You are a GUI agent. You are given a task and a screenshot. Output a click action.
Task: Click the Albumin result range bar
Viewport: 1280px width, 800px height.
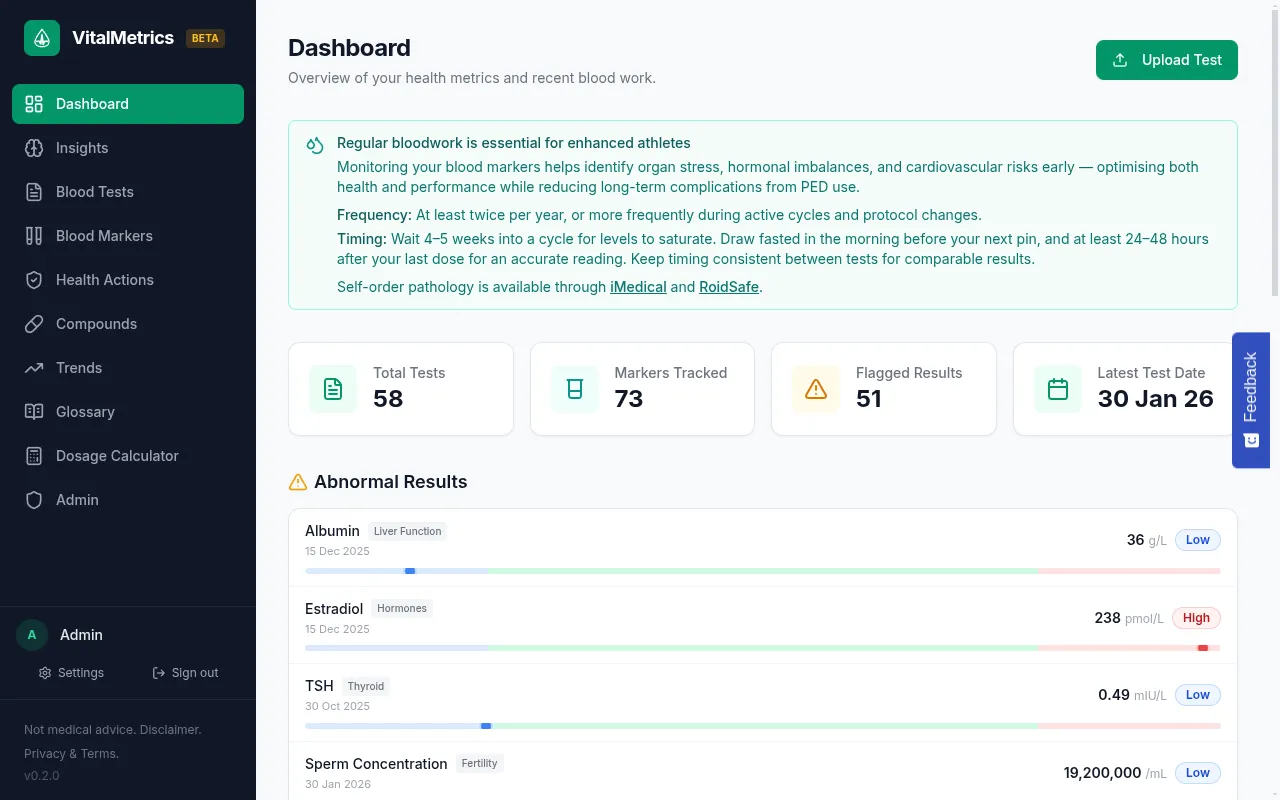click(762, 570)
